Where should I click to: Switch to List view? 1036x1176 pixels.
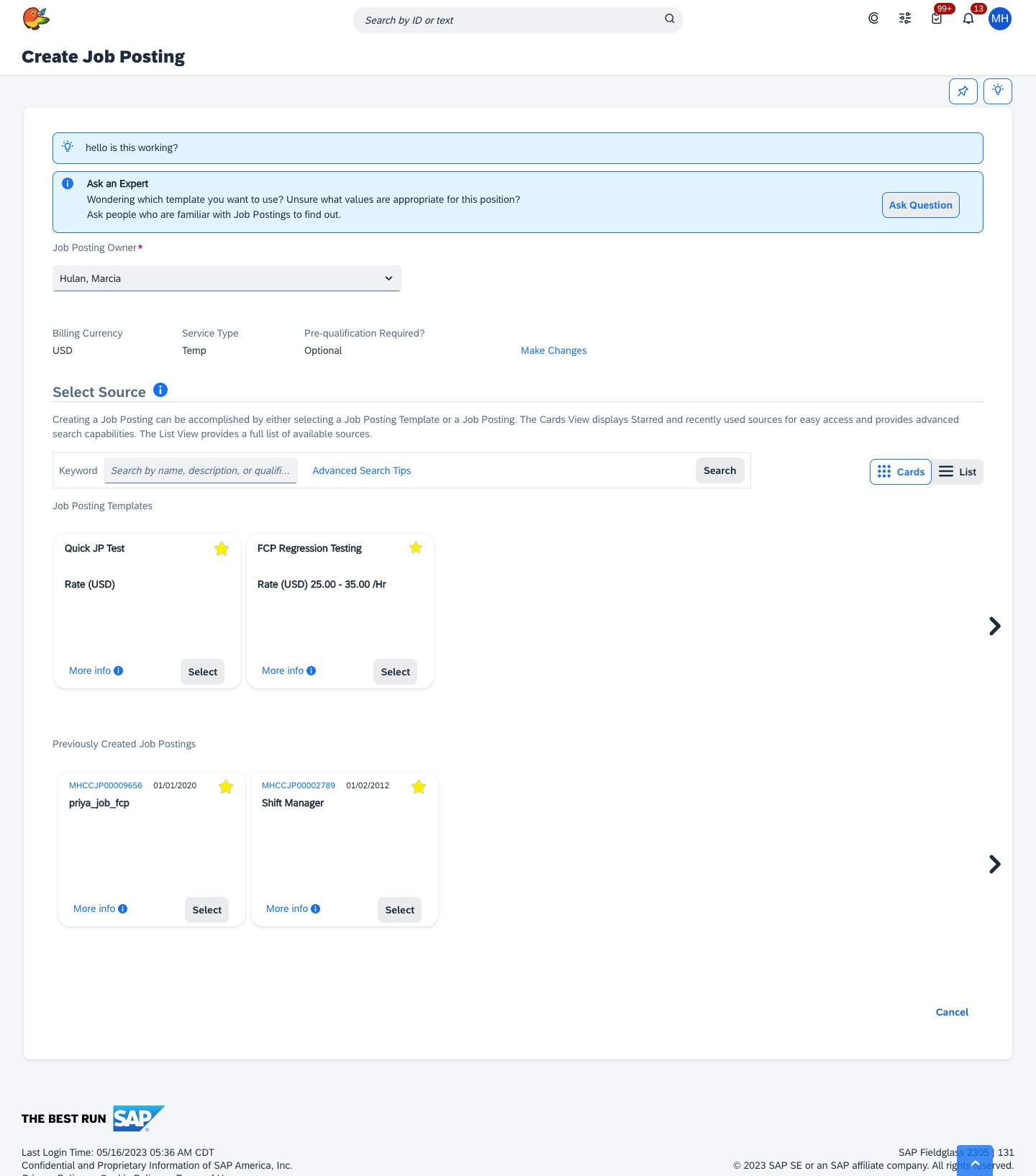pos(958,472)
